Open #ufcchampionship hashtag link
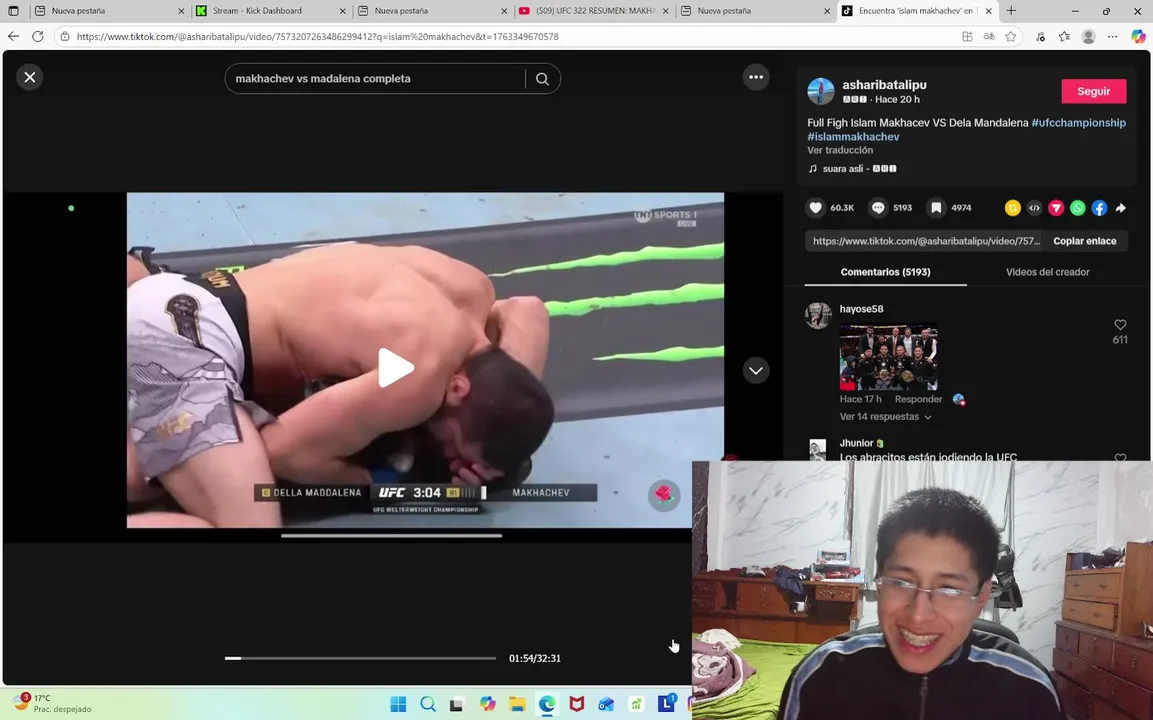Viewport: 1153px width, 720px height. point(1078,123)
